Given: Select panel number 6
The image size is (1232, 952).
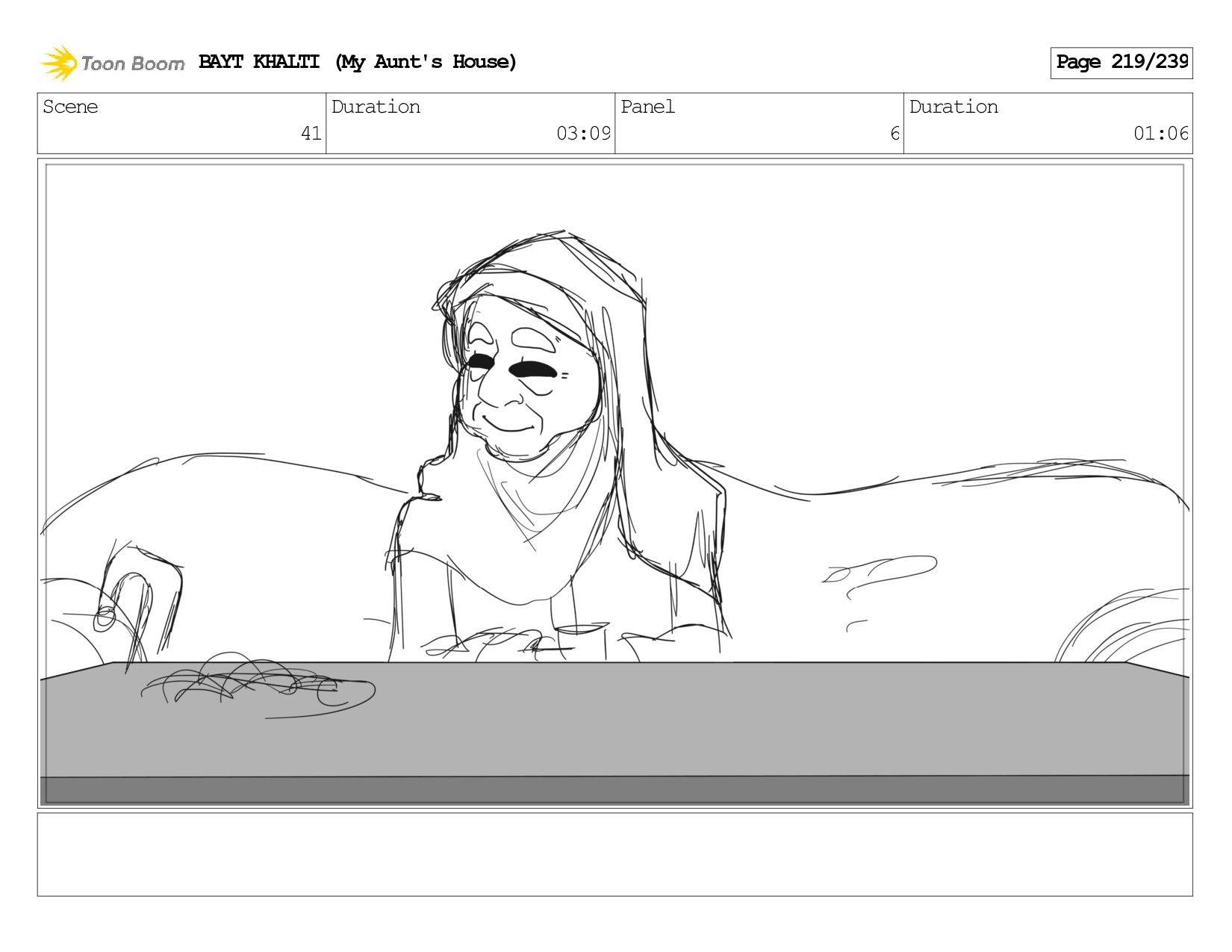Looking at the screenshot, I should pos(895,134).
